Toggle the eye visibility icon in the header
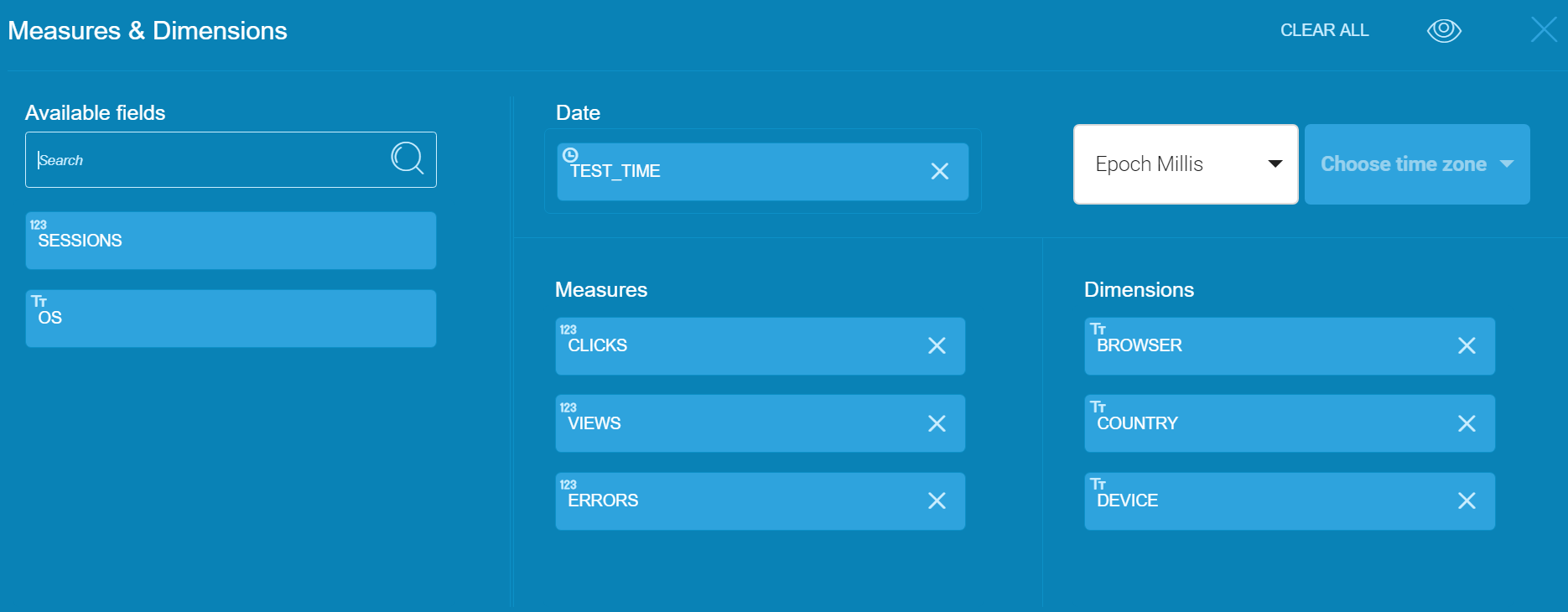The width and height of the screenshot is (1568, 612). (1444, 29)
